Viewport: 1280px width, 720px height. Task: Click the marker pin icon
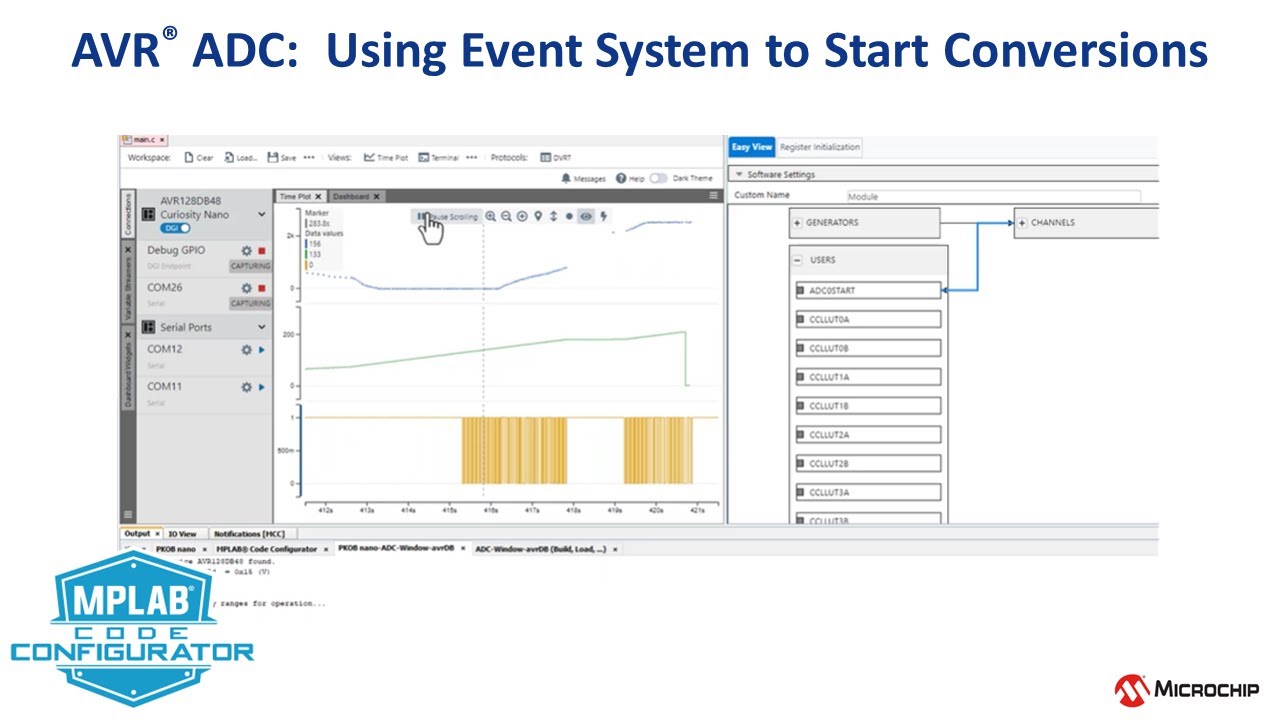pyautogui.click(x=538, y=216)
